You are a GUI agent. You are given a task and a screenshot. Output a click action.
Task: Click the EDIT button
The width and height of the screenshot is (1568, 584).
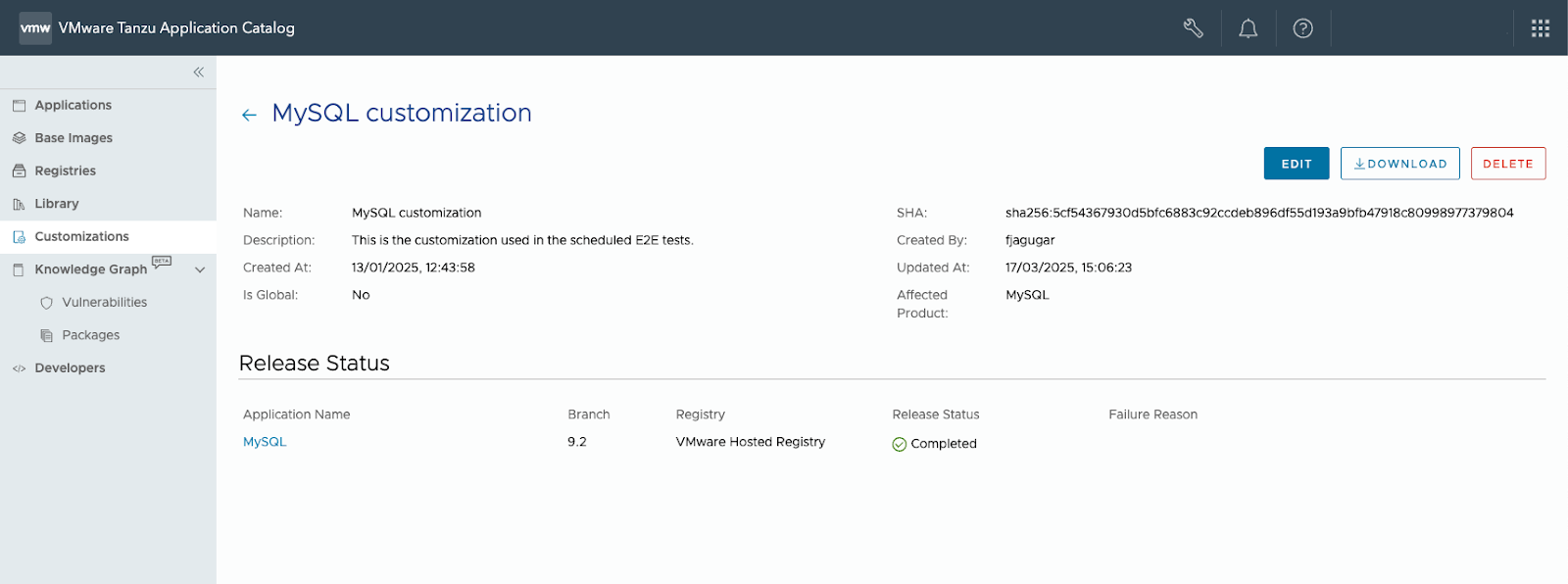[x=1296, y=164]
